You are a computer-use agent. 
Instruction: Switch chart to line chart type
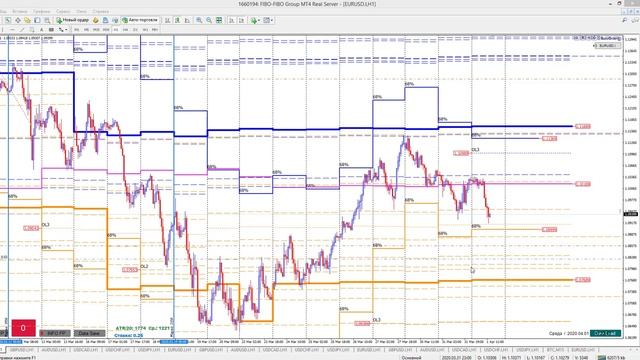pyautogui.click(x=187, y=20)
